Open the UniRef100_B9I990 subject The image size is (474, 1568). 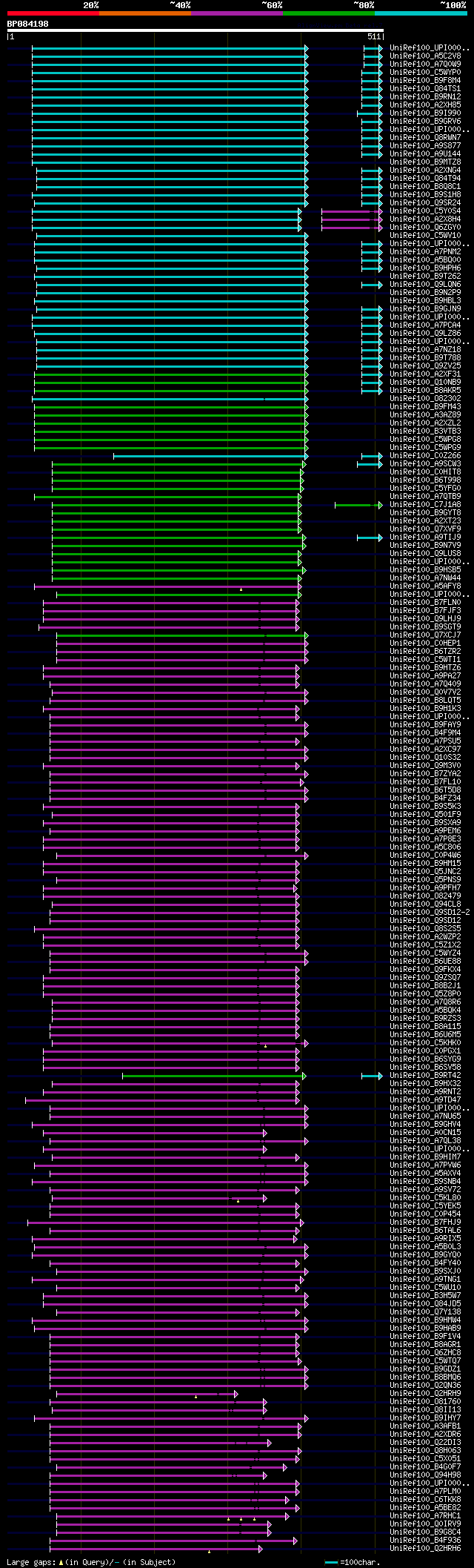tap(425, 113)
